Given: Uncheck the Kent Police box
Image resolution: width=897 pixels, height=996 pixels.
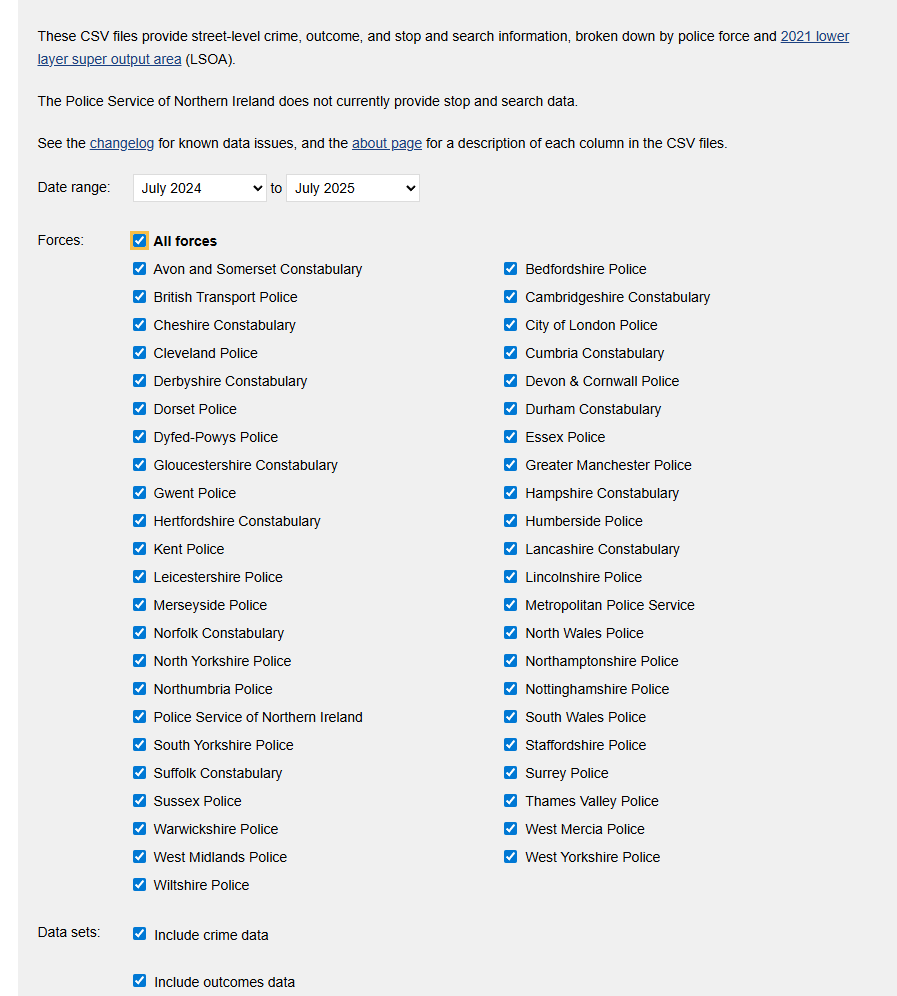Looking at the screenshot, I should point(139,549).
